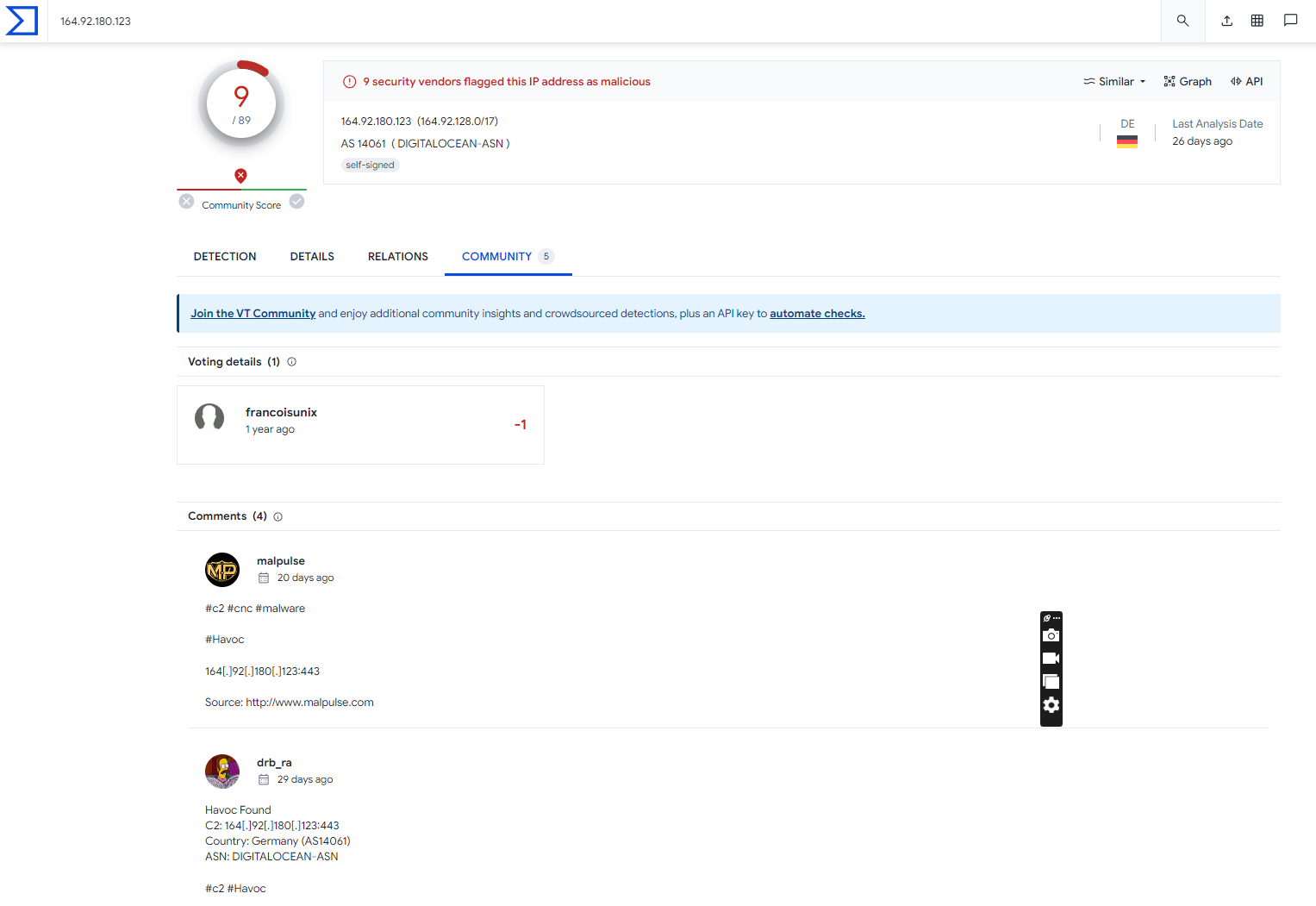This screenshot has height=906, width=1316.
Task: Click the automate checks link
Action: tap(817, 314)
